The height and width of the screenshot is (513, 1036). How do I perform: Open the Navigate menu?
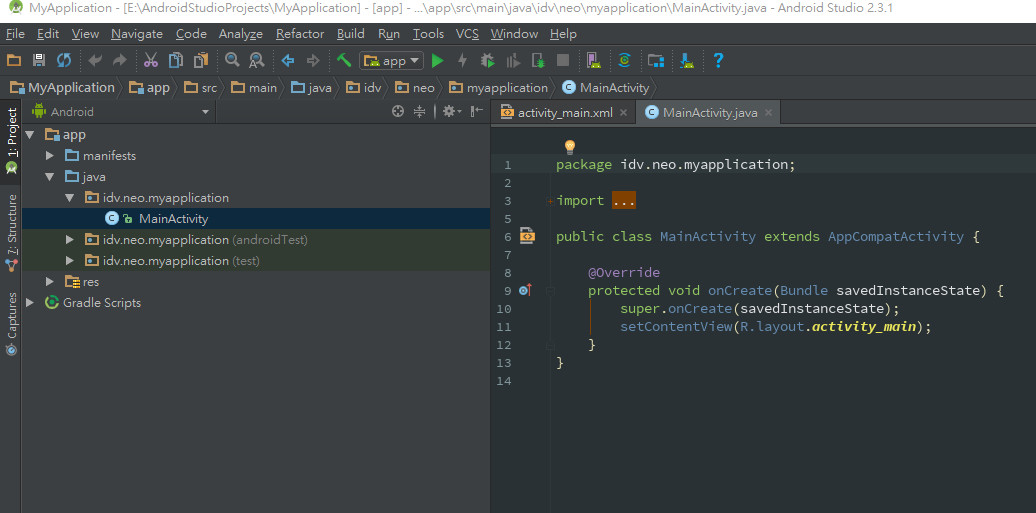137,34
